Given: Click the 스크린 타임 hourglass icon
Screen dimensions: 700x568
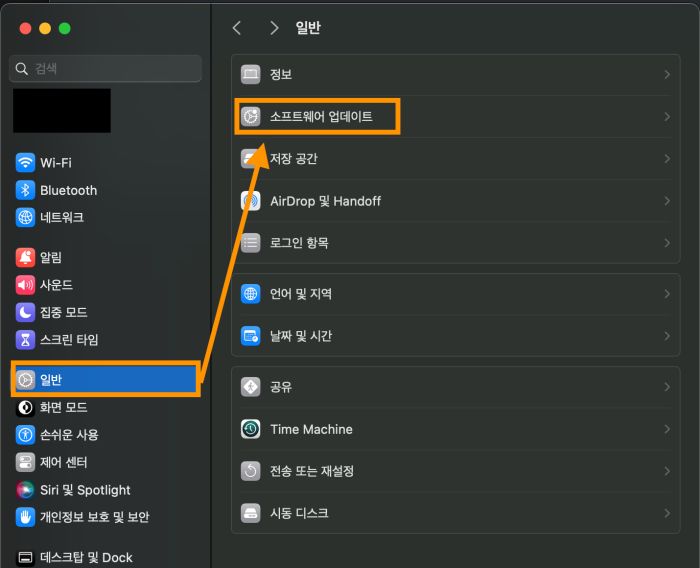Looking at the screenshot, I should 25,340.
